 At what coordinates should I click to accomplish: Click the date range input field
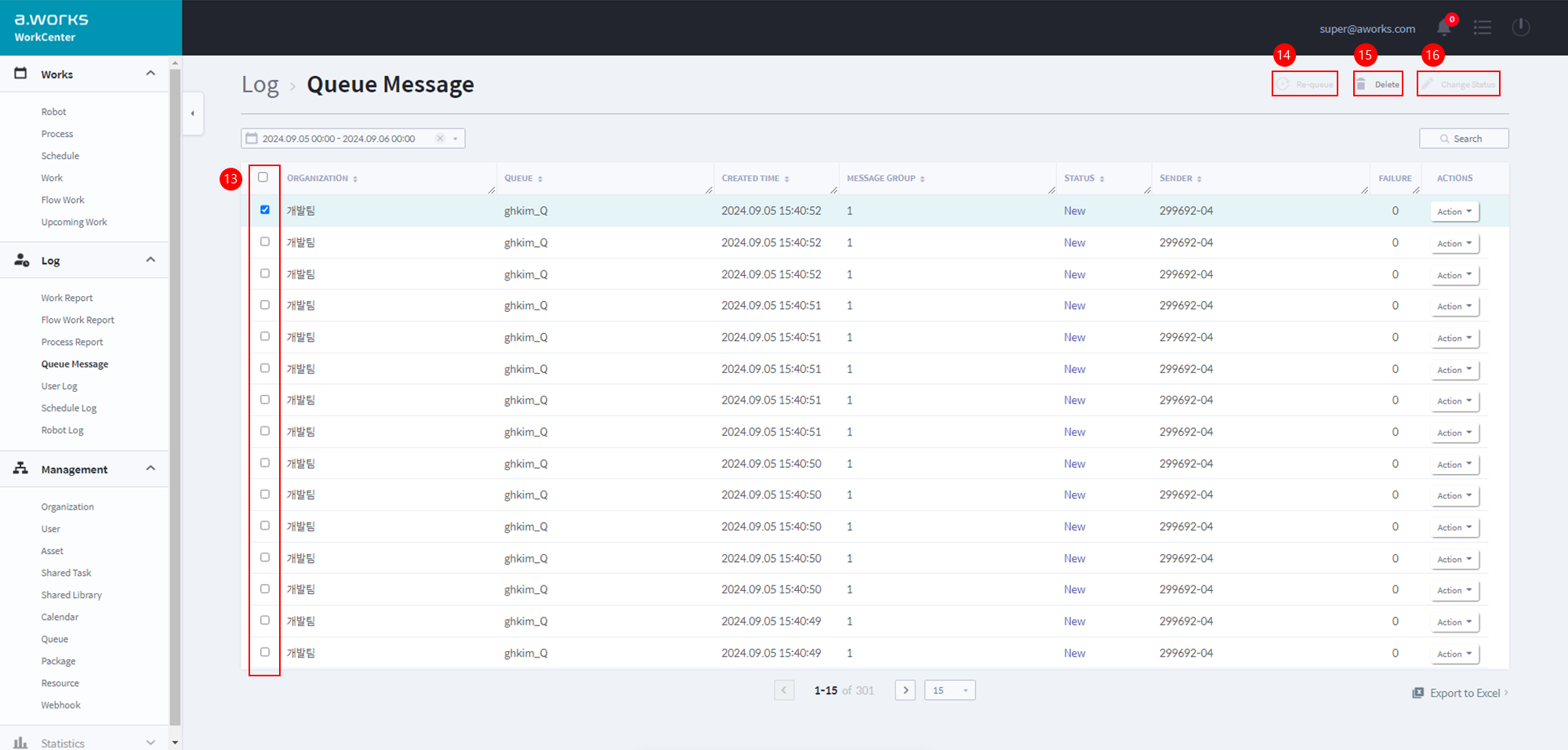click(x=353, y=139)
